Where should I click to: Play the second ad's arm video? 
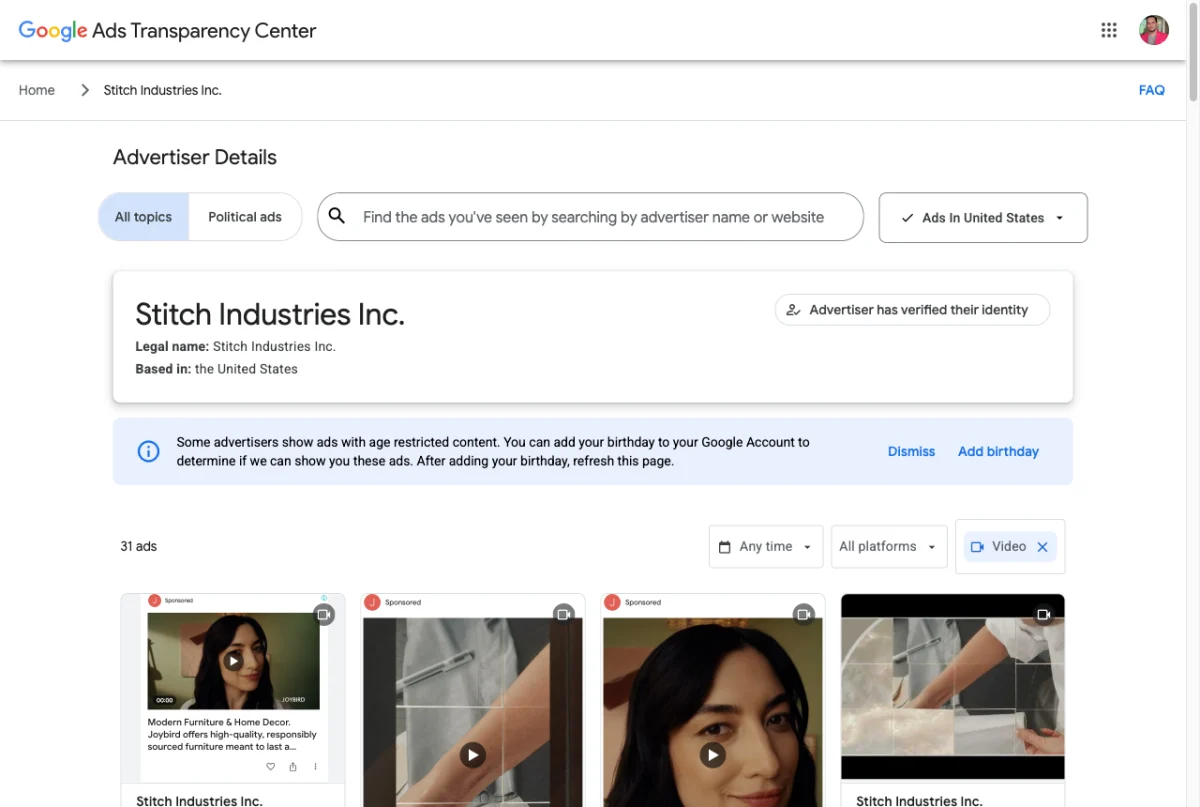(x=473, y=755)
